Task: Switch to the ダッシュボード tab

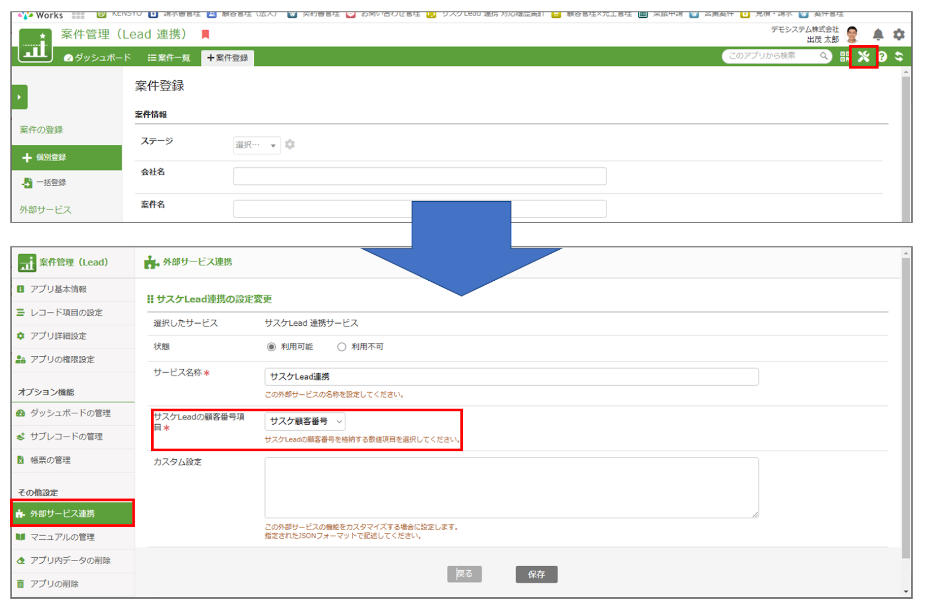Action: click(97, 58)
